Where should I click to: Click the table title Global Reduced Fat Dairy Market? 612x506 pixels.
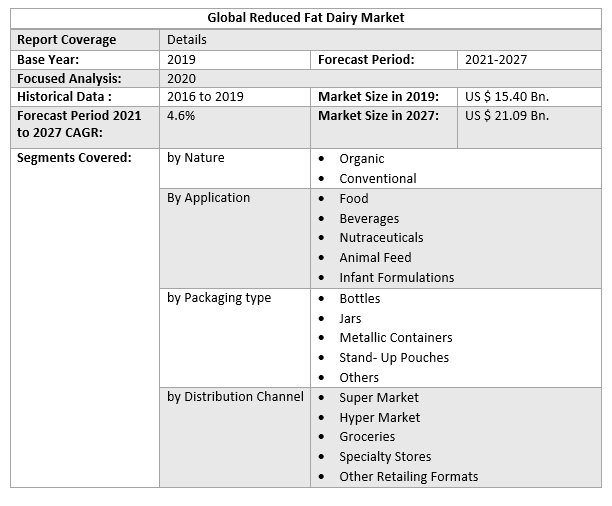(306, 18)
